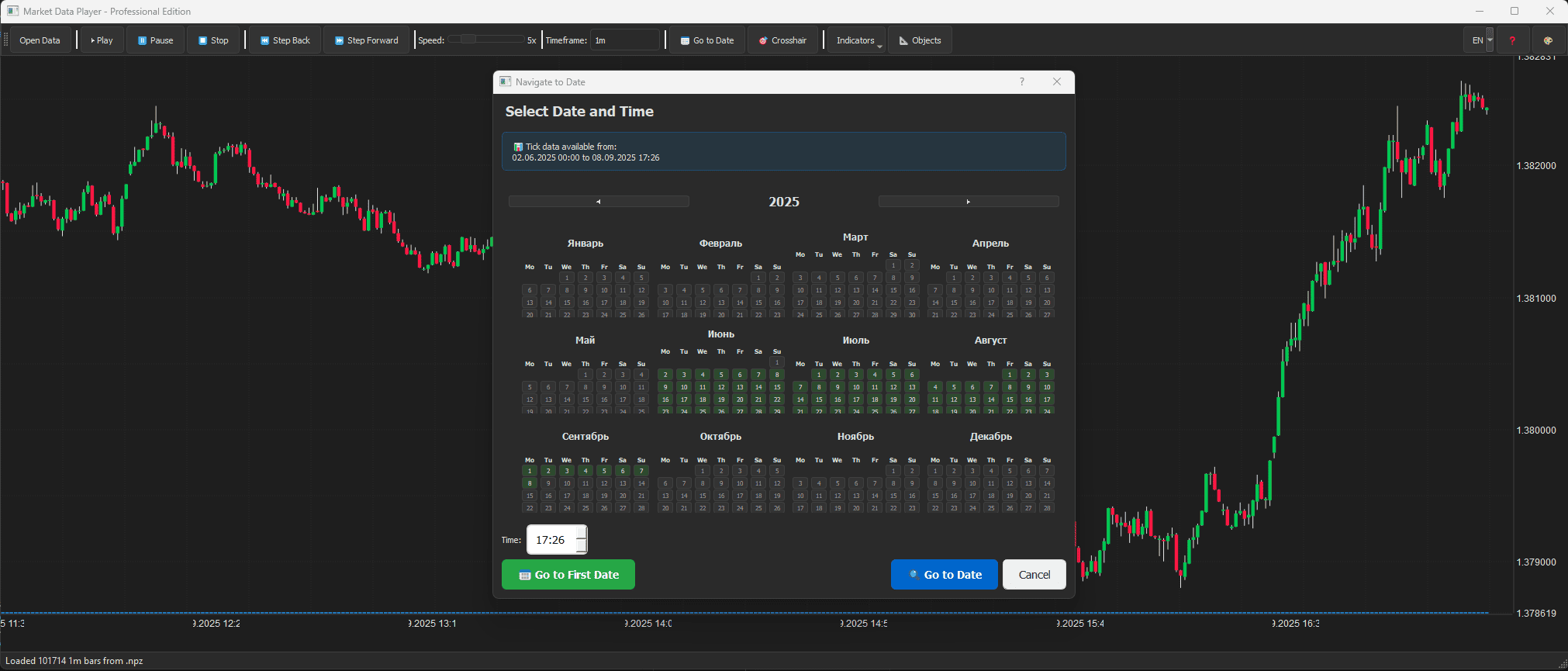Click the red question mark help icon
The image size is (1568, 671).
click(x=1511, y=40)
